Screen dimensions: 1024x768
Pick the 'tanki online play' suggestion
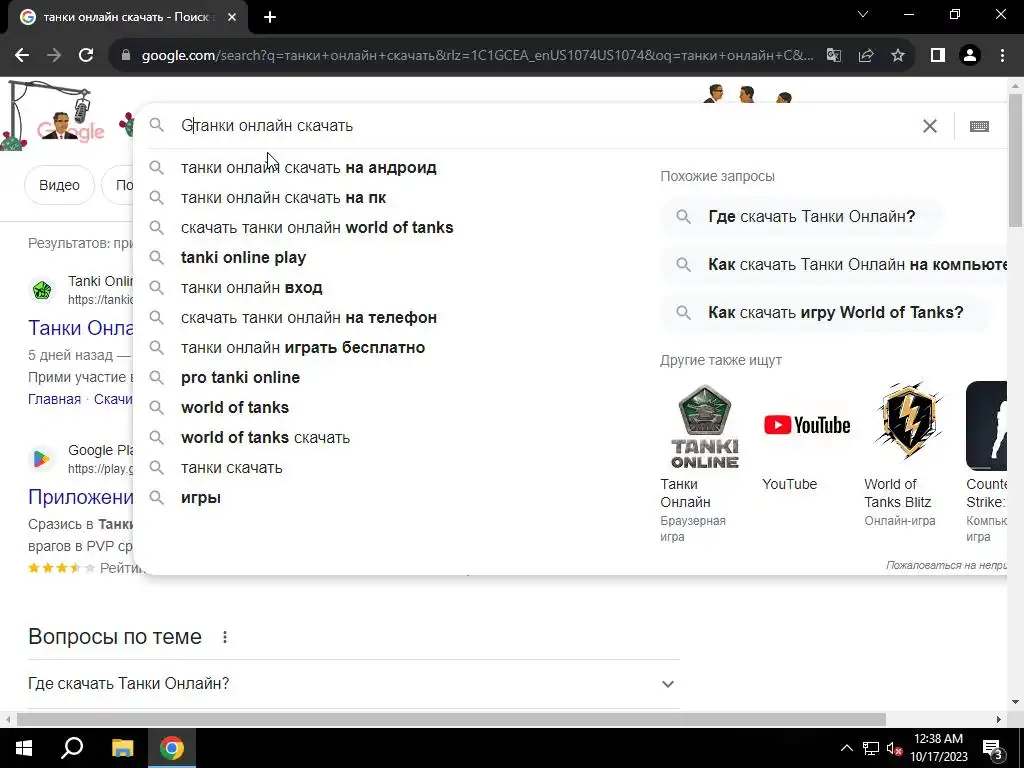243,258
